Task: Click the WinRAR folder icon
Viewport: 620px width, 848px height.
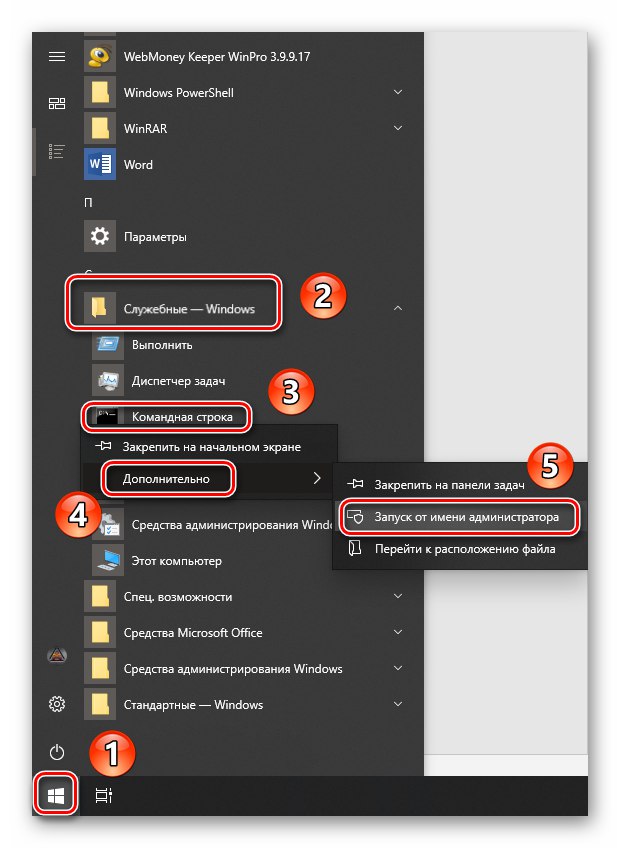Action: point(100,129)
